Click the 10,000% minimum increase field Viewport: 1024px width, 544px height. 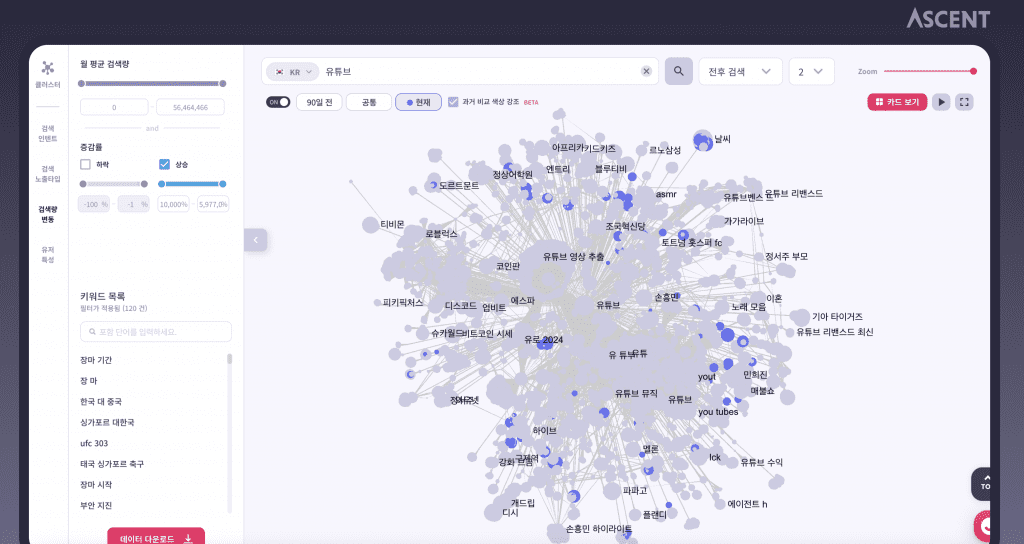174,204
